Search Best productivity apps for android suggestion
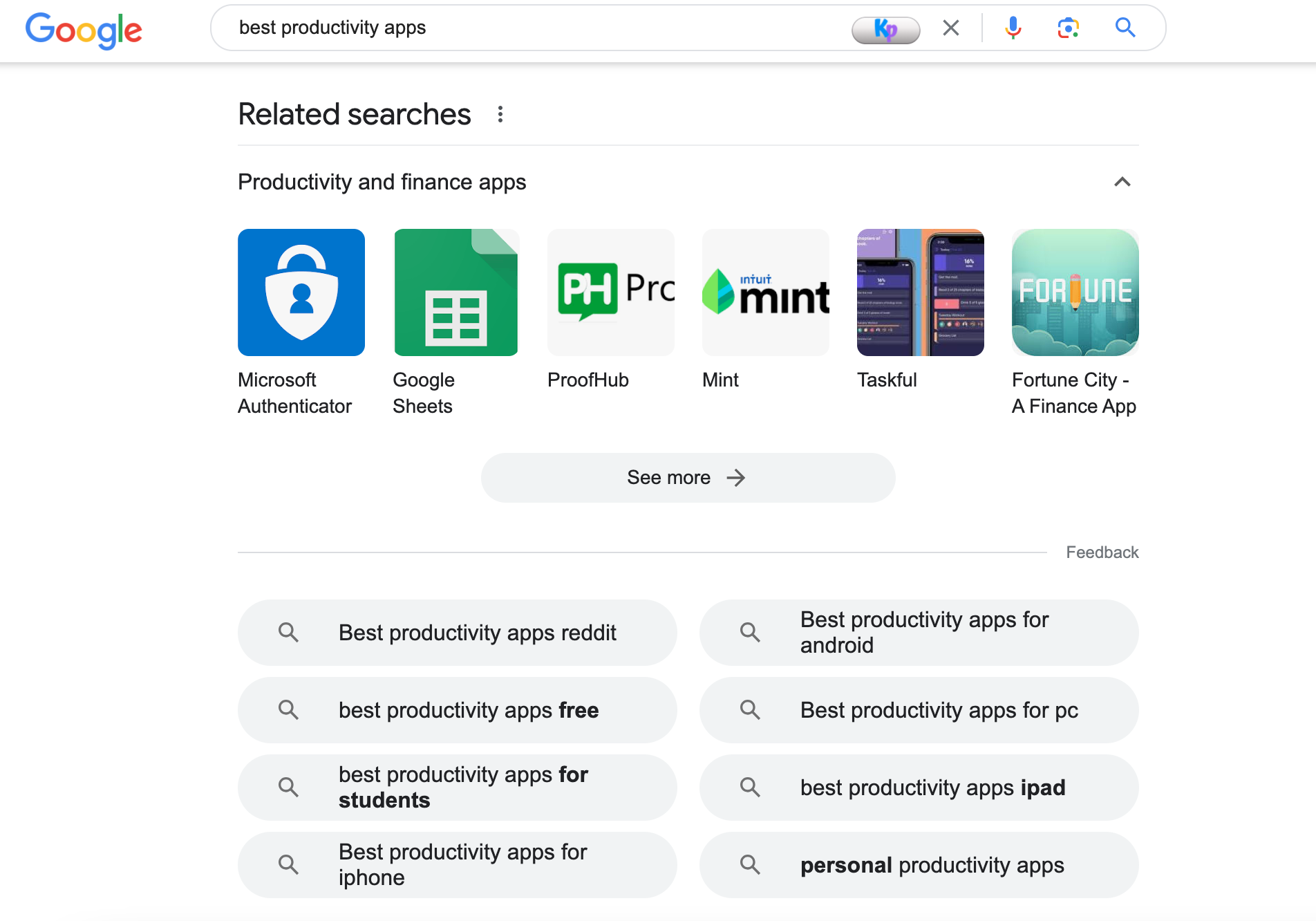Screen dimensions: 1316x921 (919, 633)
